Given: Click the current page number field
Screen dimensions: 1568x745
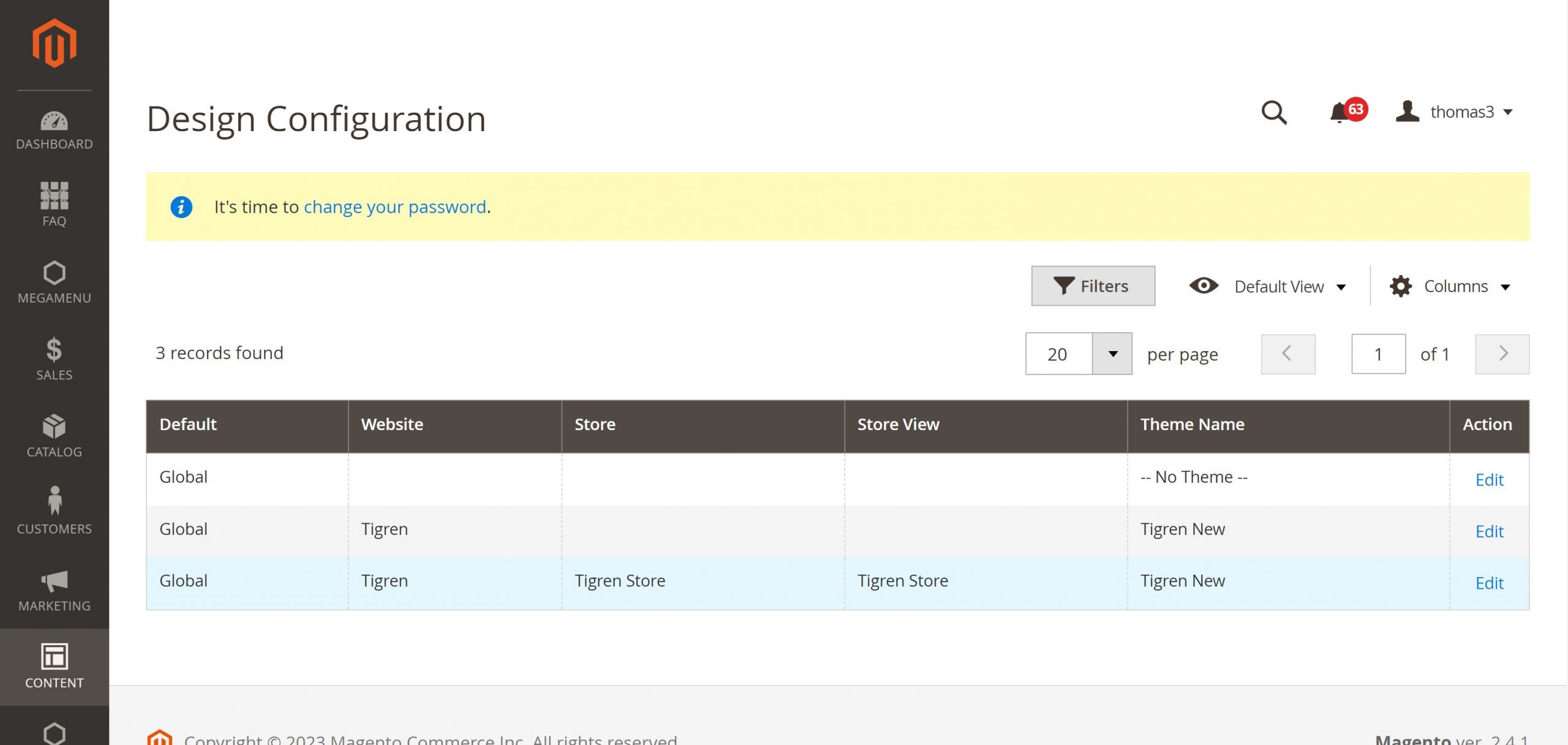Looking at the screenshot, I should 1378,354.
